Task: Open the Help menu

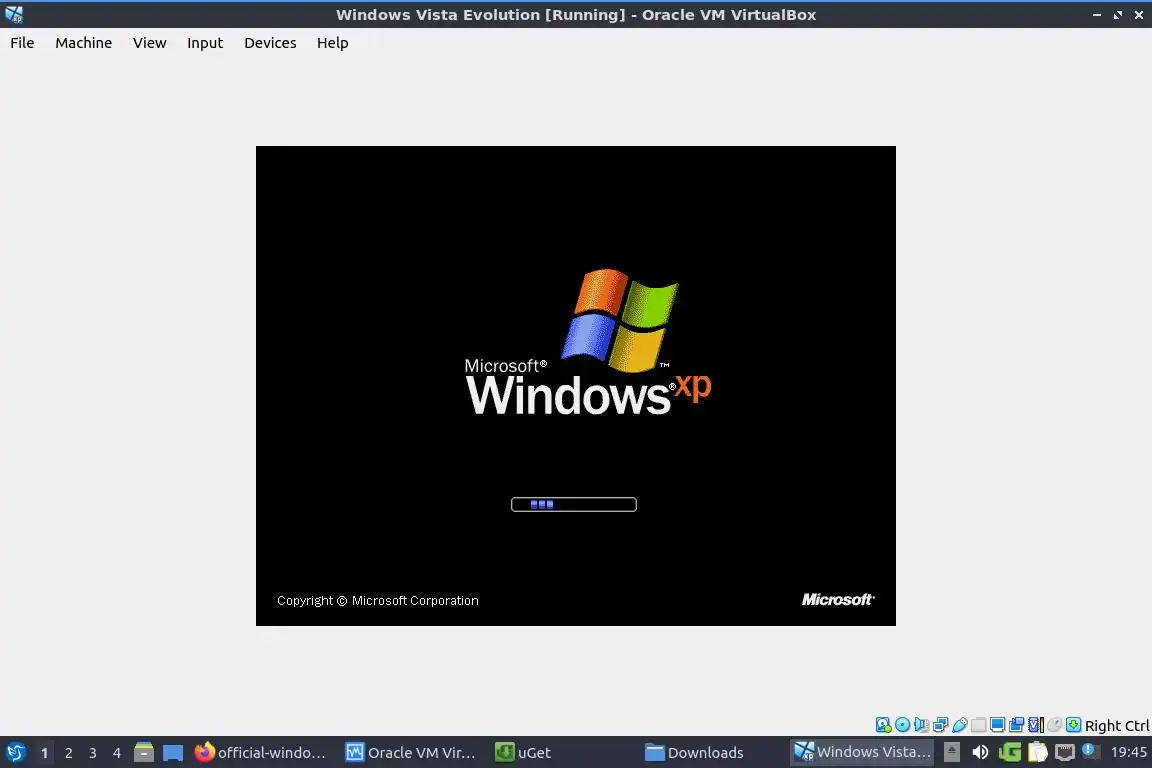Action: coord(333,43)
